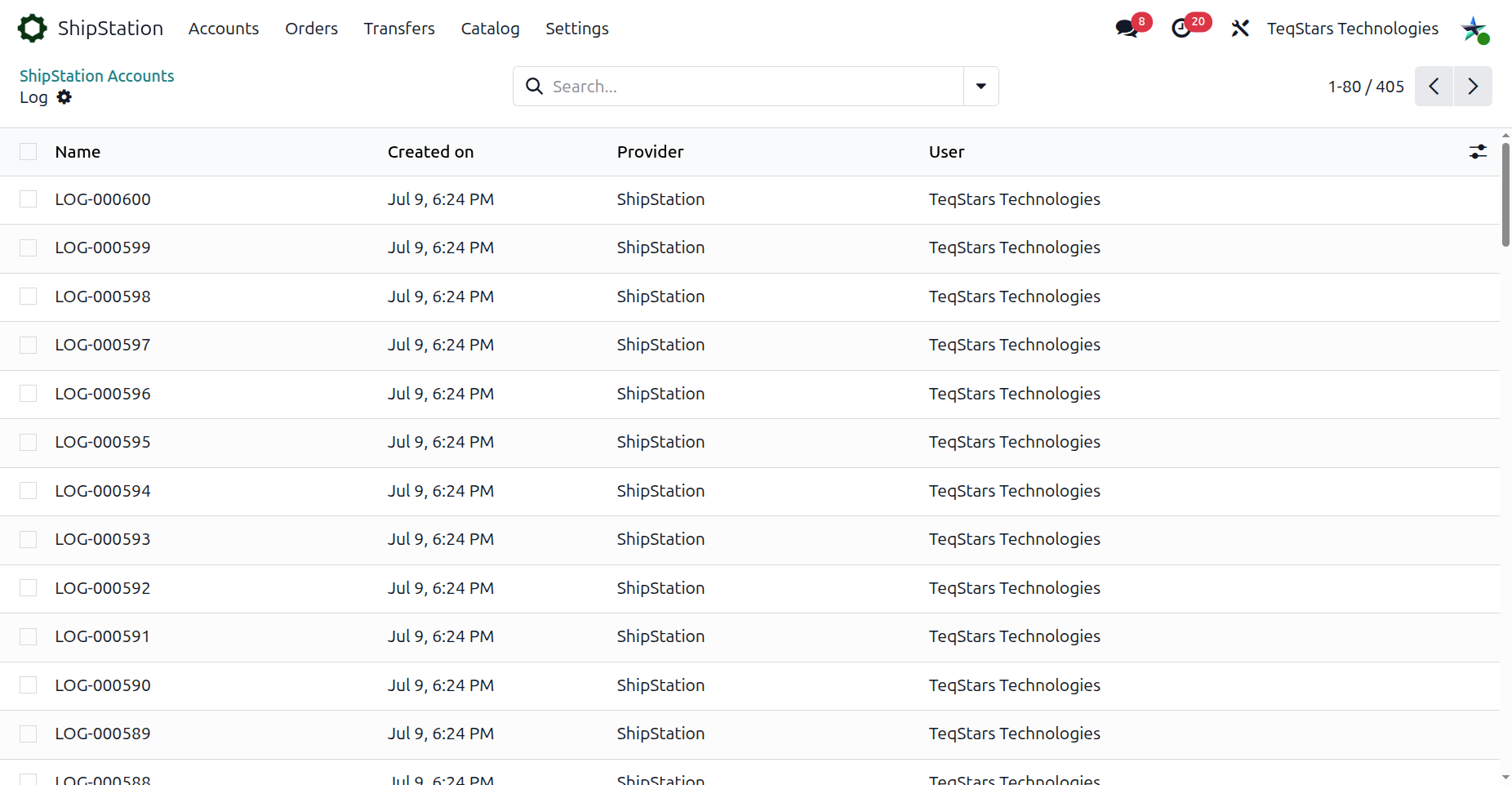Click TeqStars Technologies user in LOG-000590 row
The image size is (1512, 785).
(x=1015, y=685)
